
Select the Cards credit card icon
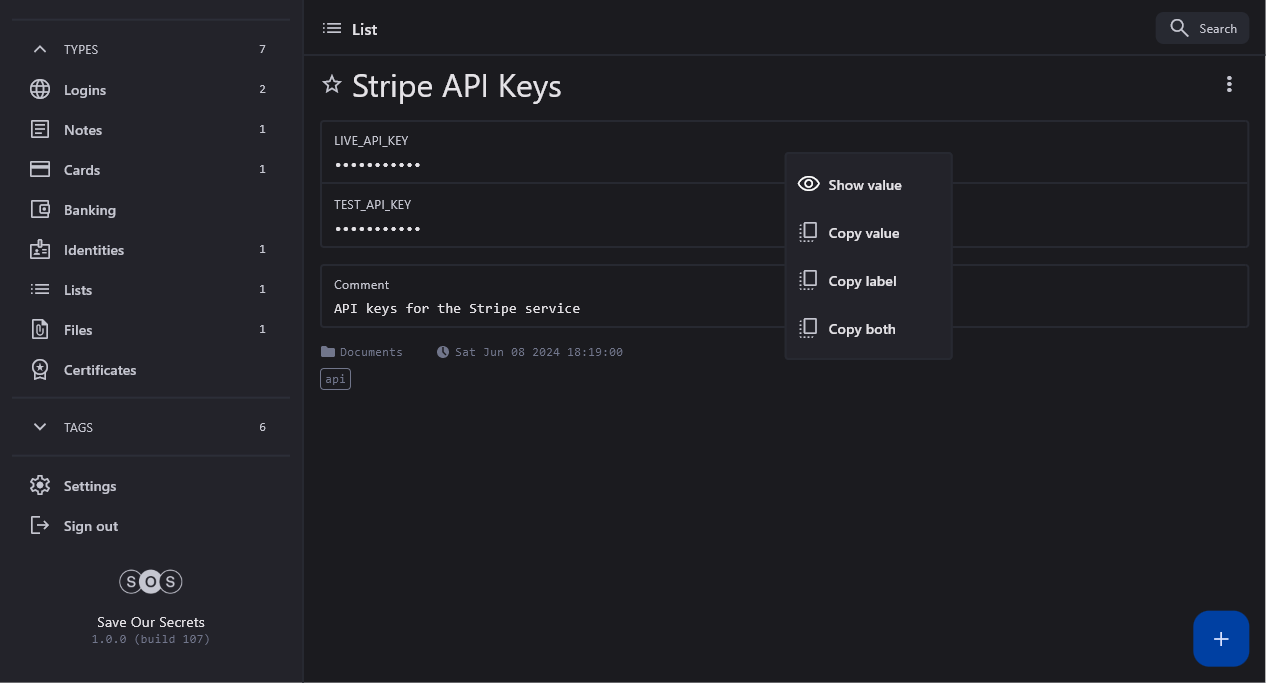pos(40,170)
